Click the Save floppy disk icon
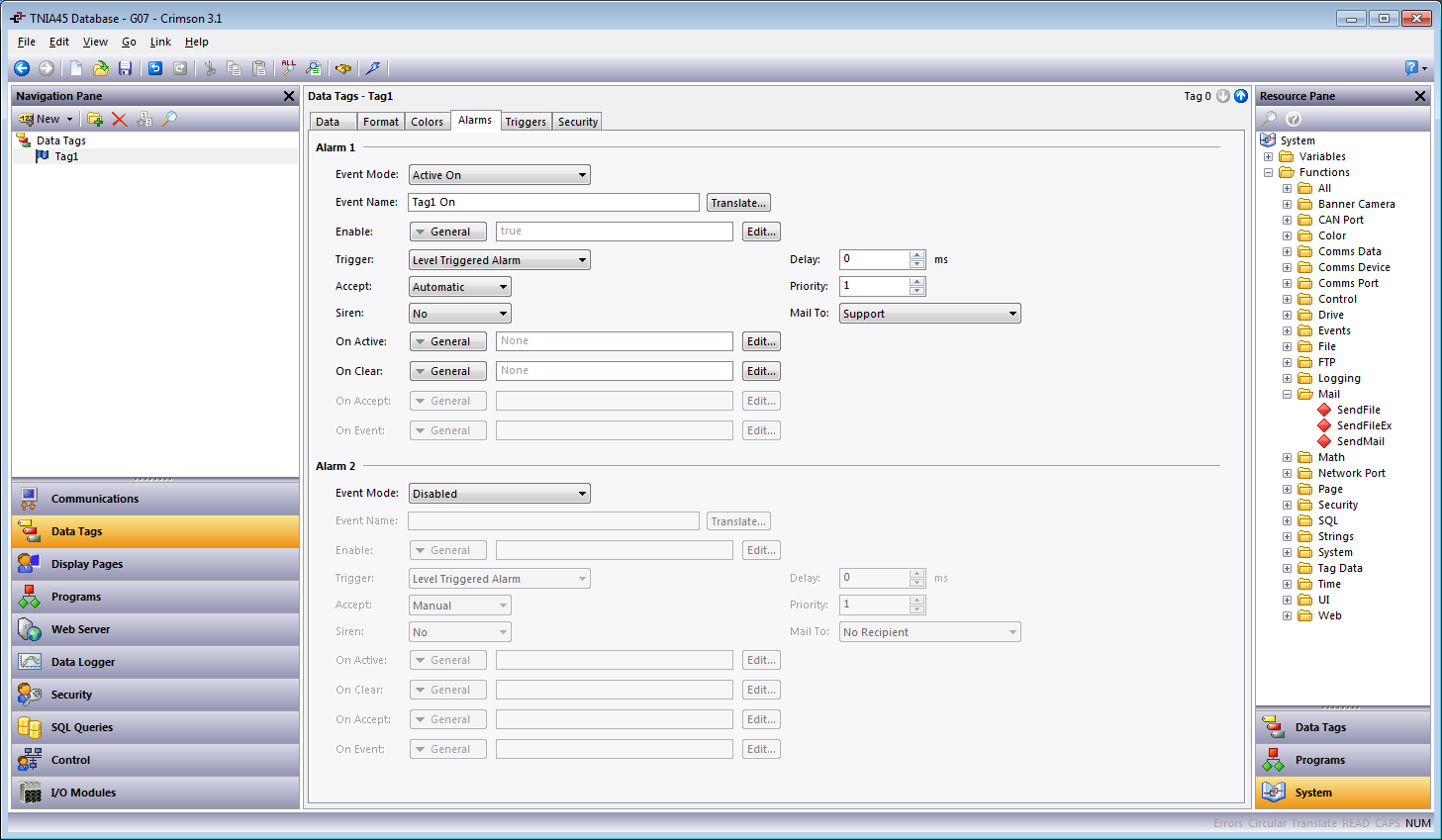This screenshot has height=840, width=1442. click(125, 68)
